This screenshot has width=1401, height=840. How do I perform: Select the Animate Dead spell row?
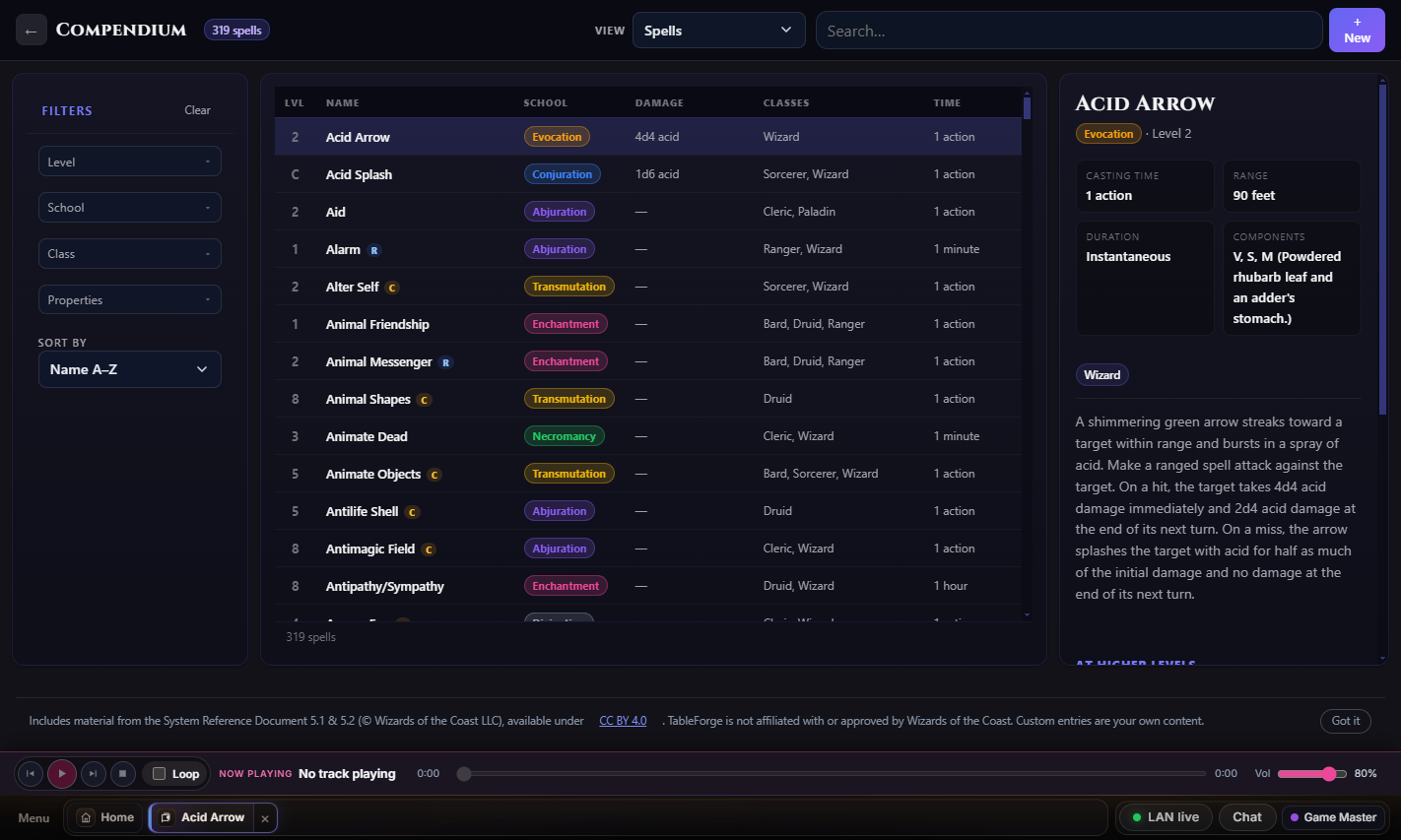pyautogui.click(x=648, y=436)
